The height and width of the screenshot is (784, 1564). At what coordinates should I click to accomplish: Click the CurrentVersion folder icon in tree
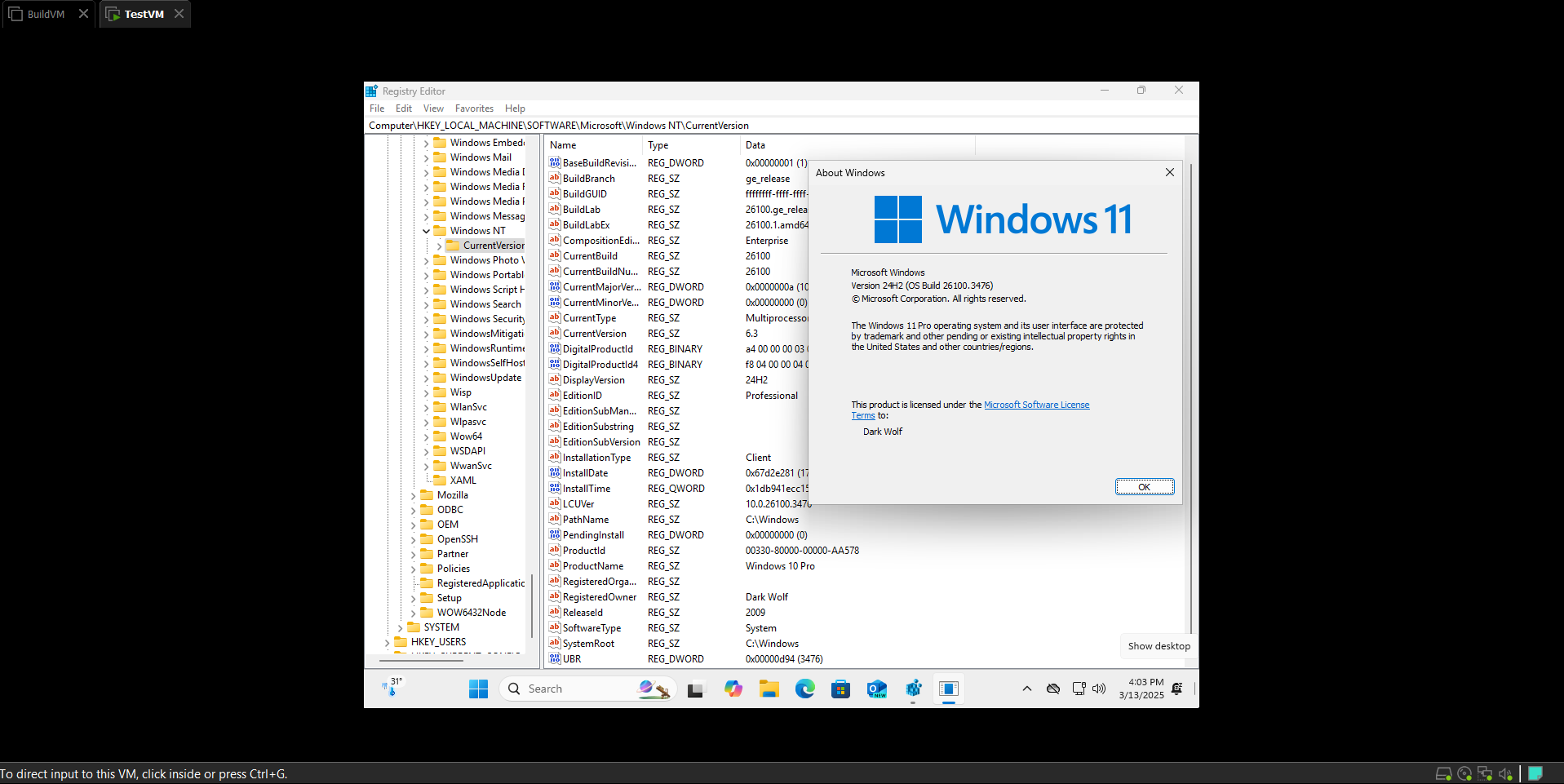click(453, 245)
